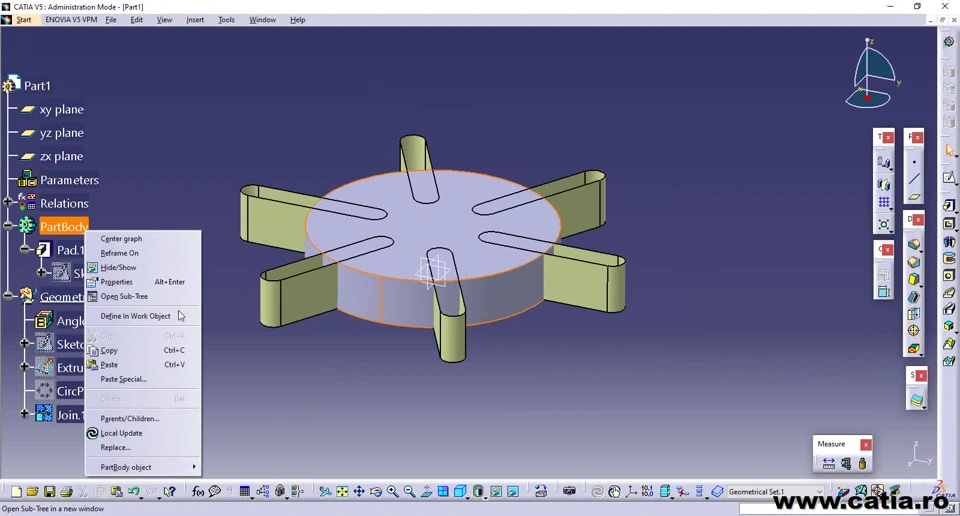Open the Start menu in menu bar
Viewport: 960px width, 516px height.
23,20
